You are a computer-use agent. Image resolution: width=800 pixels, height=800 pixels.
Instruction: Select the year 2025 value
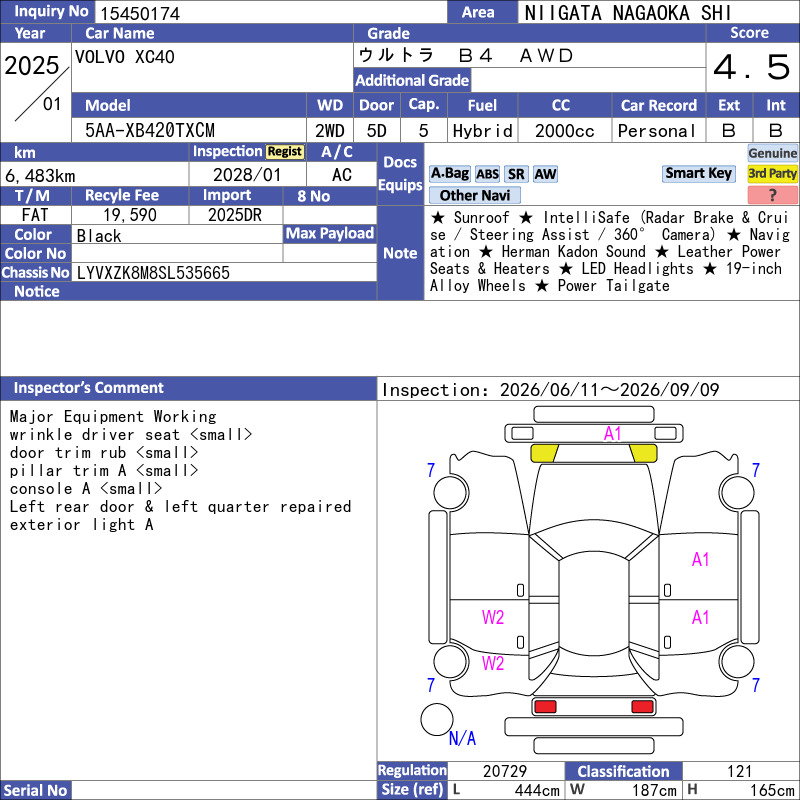click(32, 65)
